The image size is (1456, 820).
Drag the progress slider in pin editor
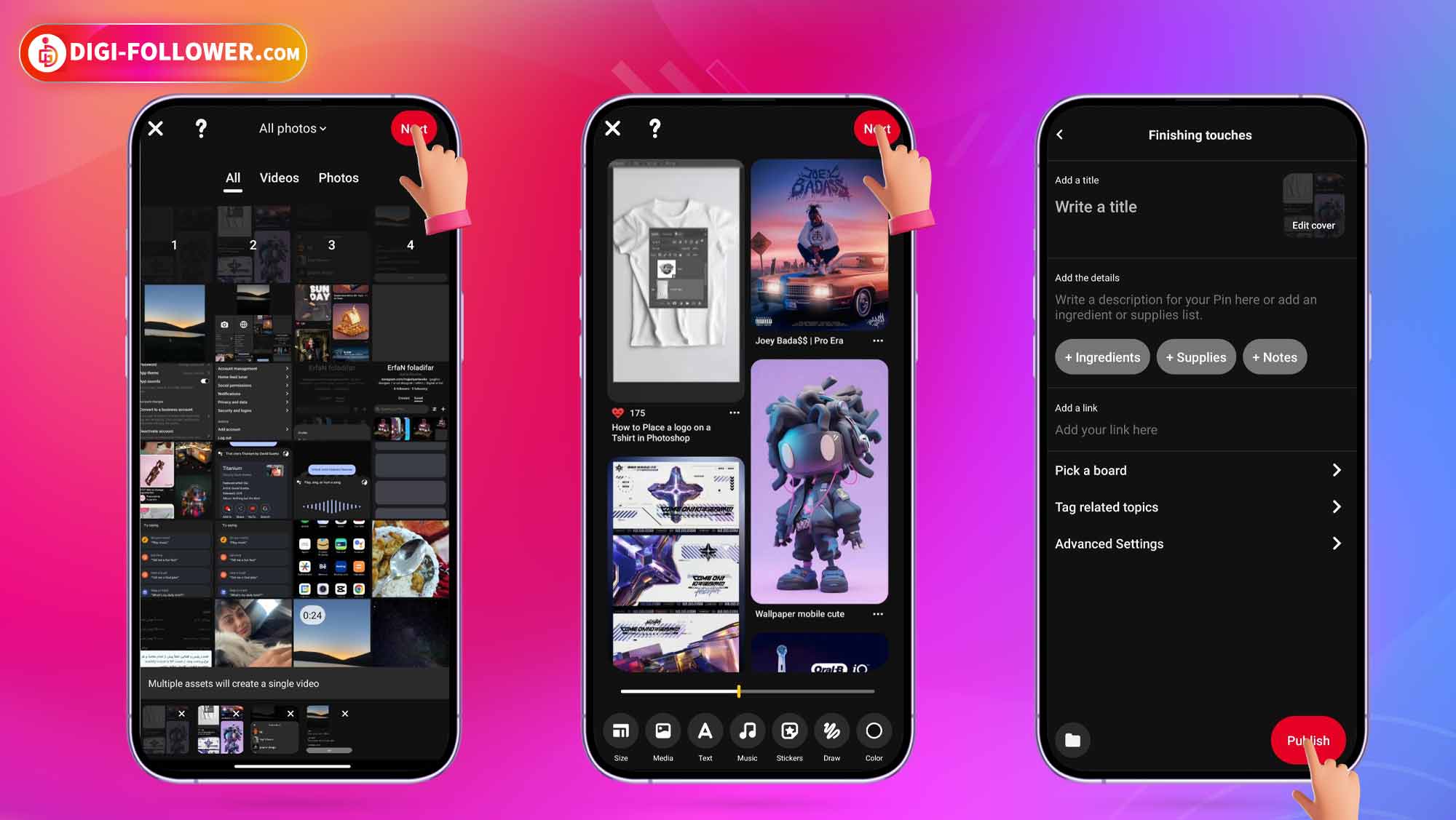point(740,691)
